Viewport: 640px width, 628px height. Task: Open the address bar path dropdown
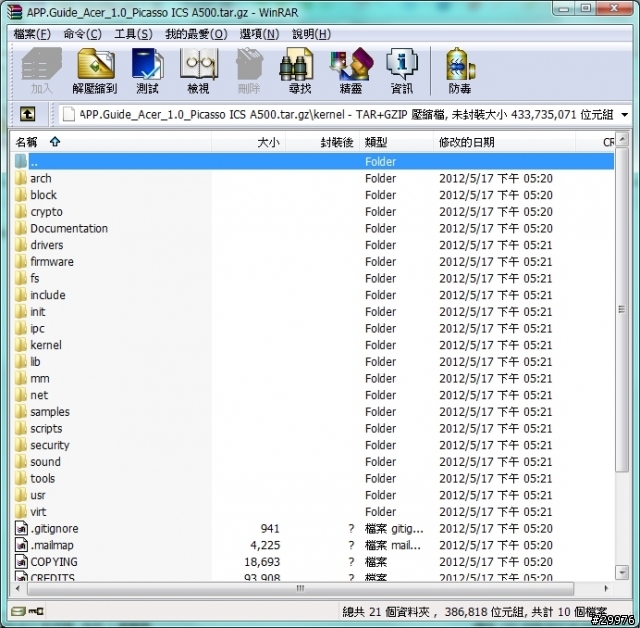click(624, 115)
